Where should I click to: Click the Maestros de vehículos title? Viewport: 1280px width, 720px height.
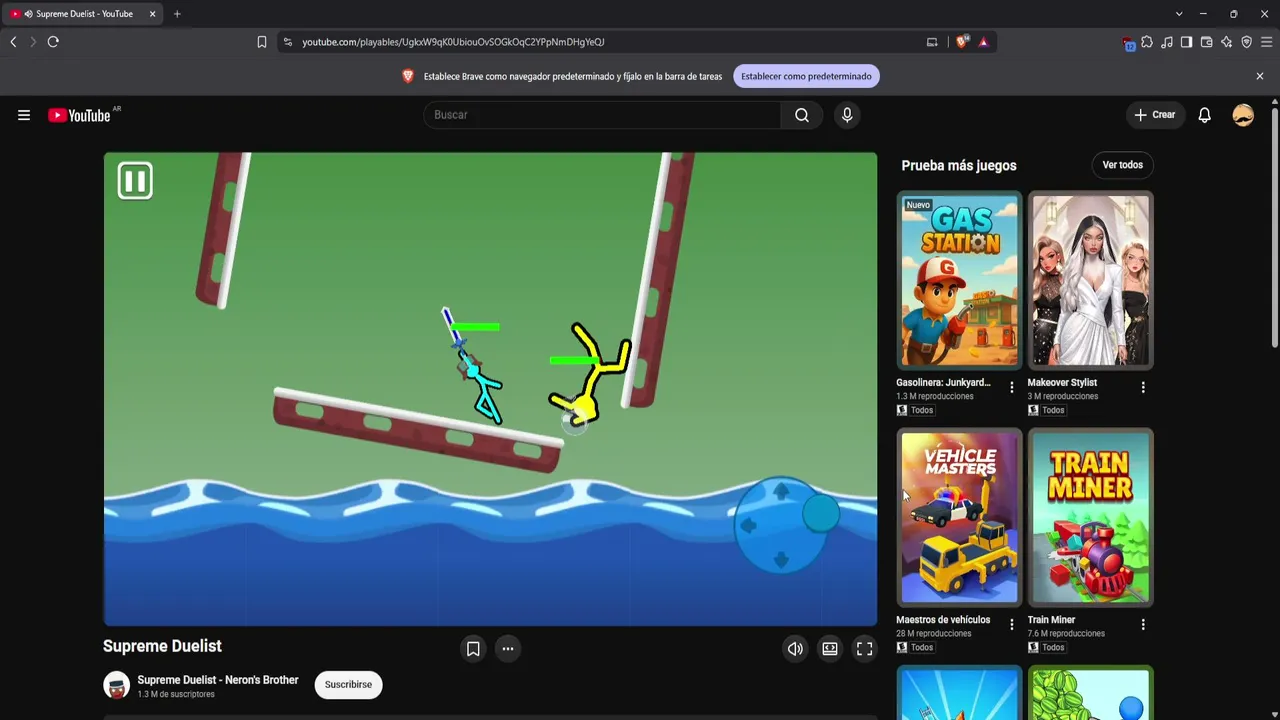pyautogui.click(x=943, y=620)
